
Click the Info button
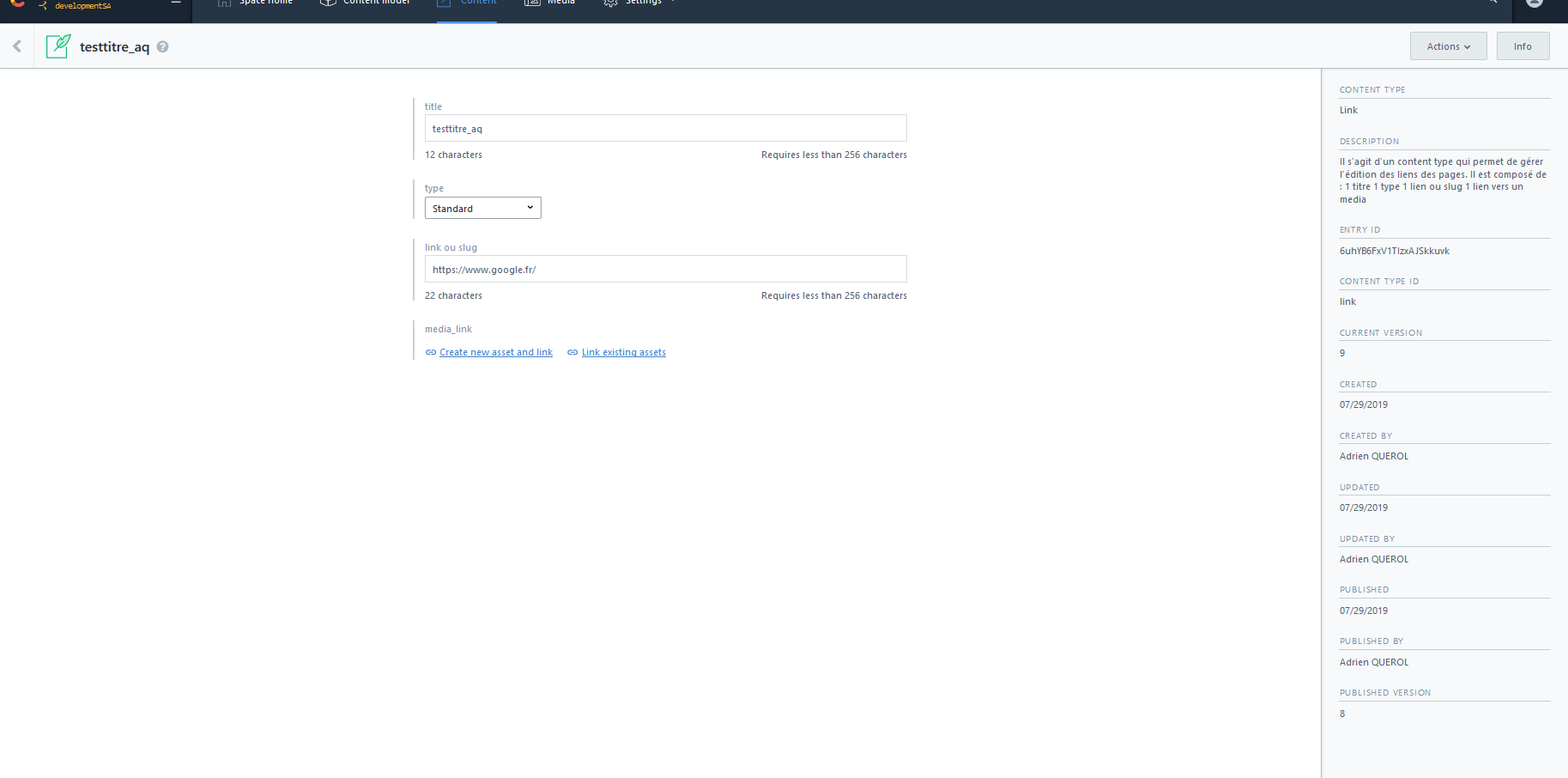(1523, 46)
